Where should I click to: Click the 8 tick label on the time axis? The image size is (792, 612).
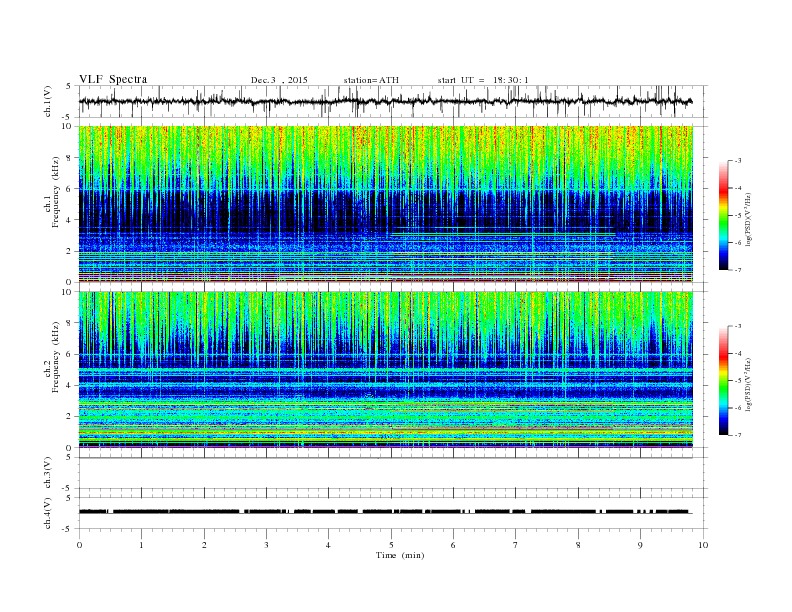pos(578,545)
